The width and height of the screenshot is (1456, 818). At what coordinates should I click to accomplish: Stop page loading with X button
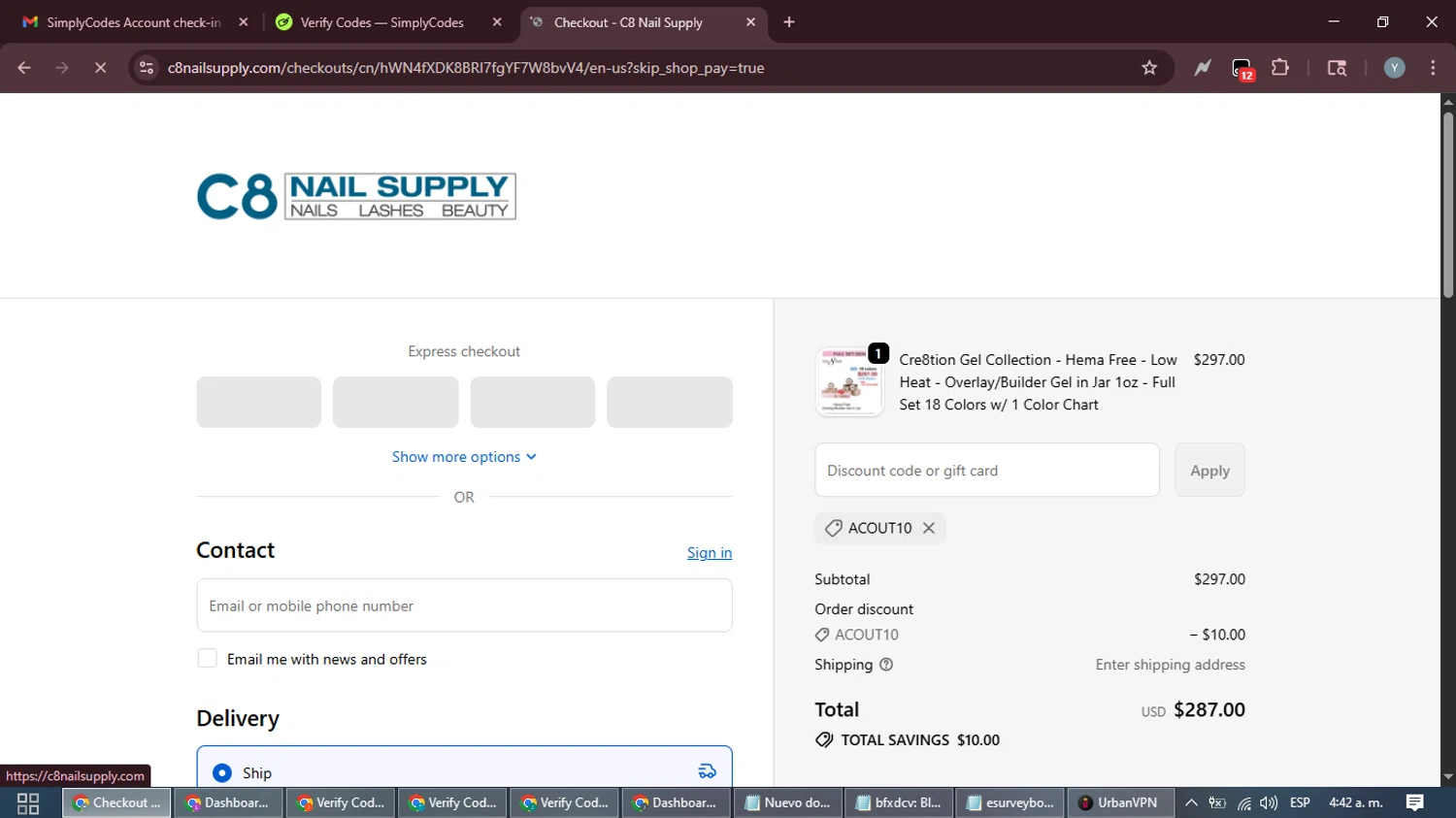click(x=100, y=68)
